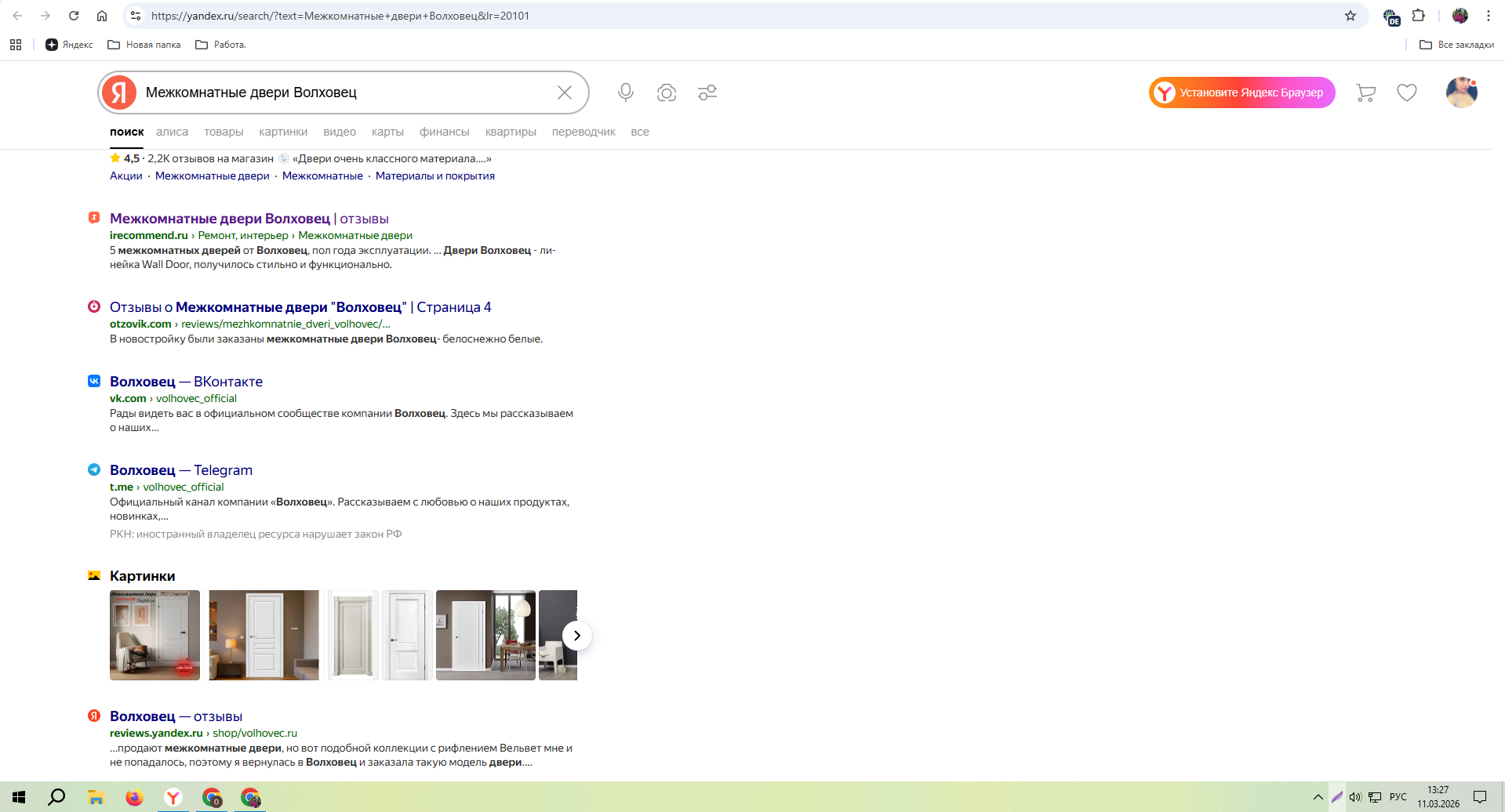Open search by image camera icon
This screenshot has width=1505, height=812.
tap(667, 92)
